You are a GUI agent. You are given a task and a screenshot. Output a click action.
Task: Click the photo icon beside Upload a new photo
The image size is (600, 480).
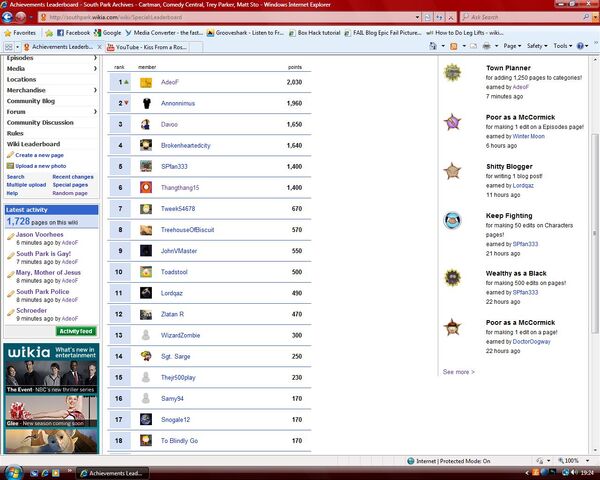tap(10, 166)
